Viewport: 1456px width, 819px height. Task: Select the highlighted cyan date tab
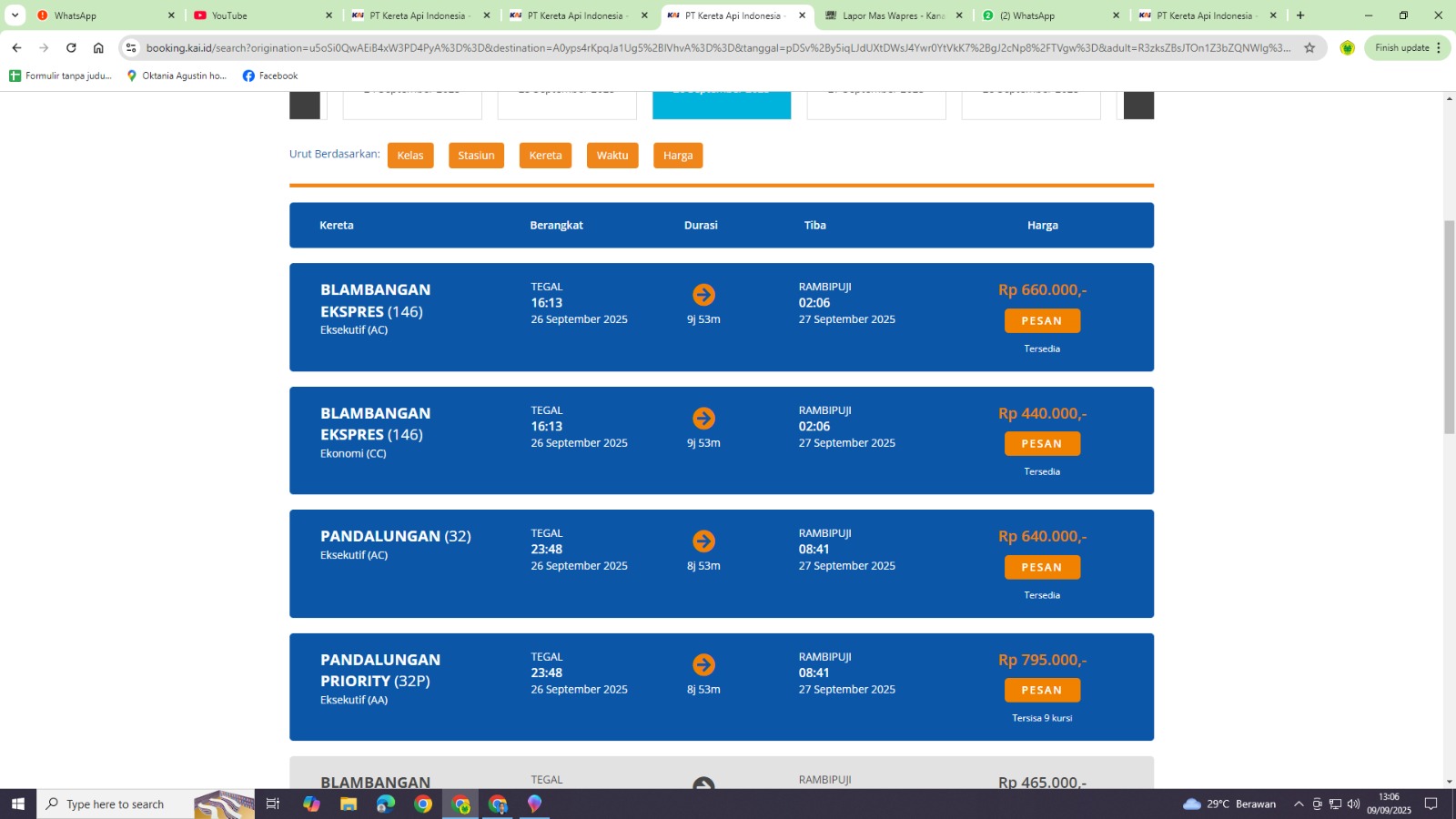pos(722,105)
